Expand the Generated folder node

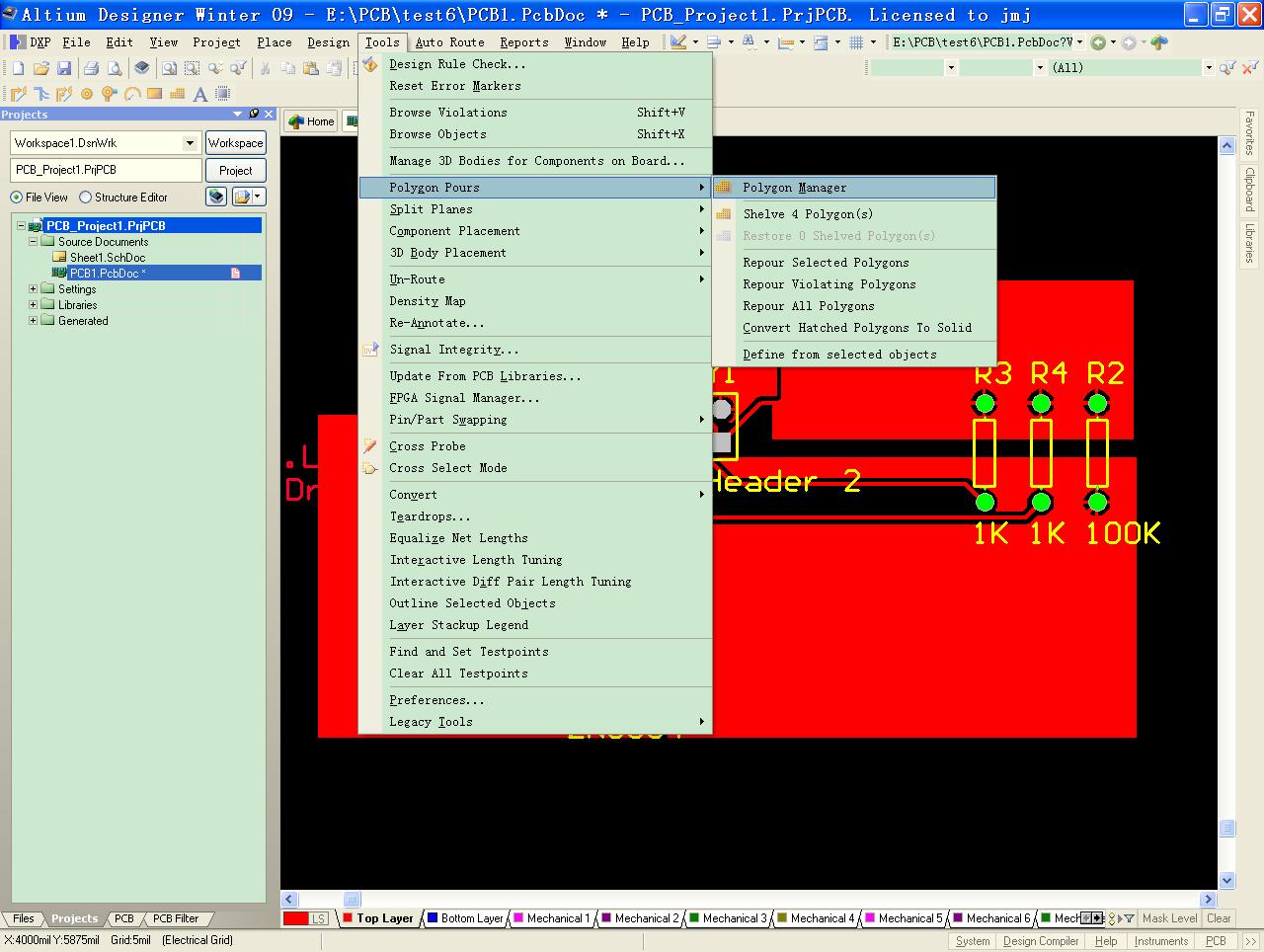click(33, 321)
